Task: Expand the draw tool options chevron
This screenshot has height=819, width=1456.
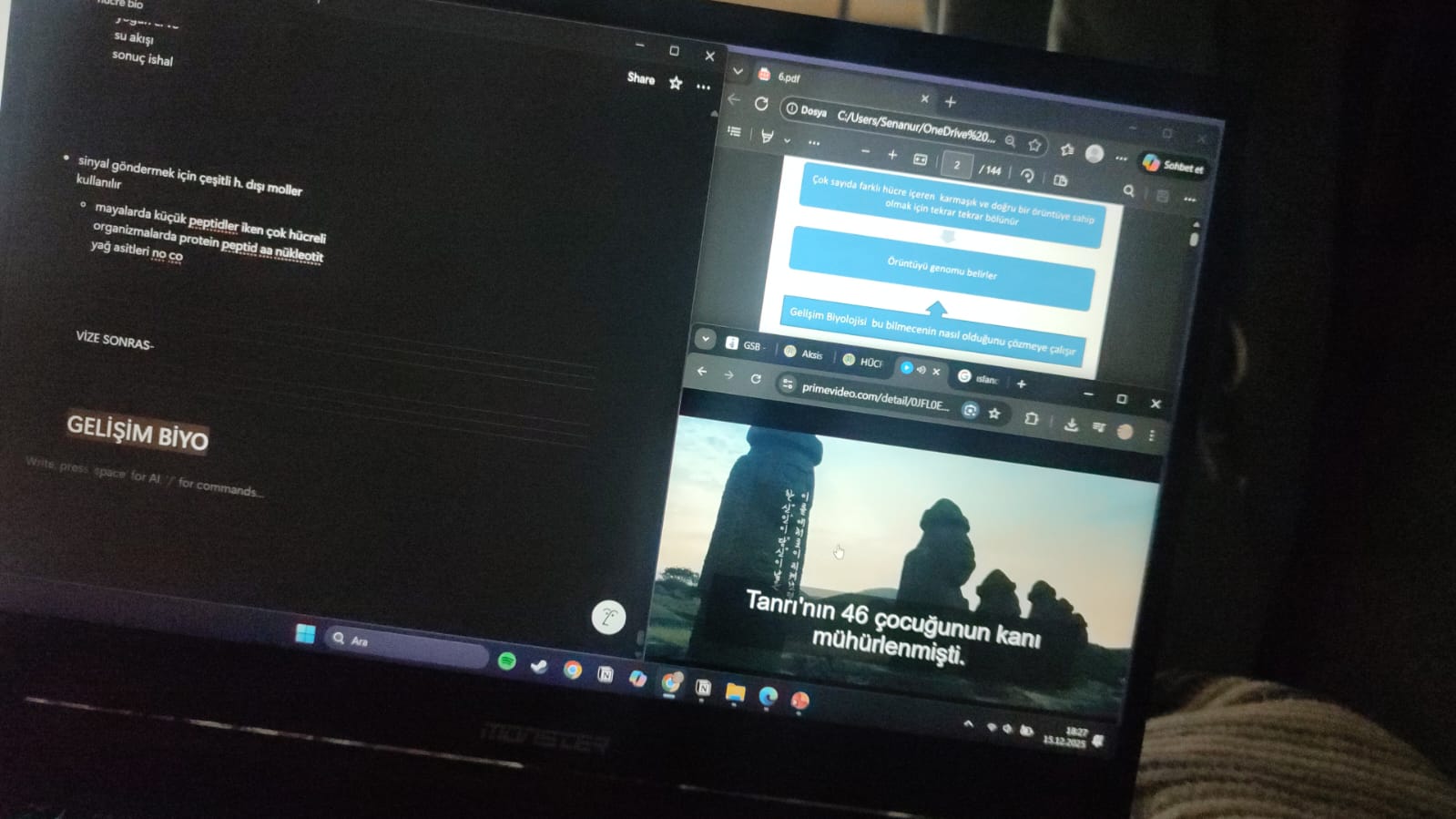Action: tap(787, 140)
